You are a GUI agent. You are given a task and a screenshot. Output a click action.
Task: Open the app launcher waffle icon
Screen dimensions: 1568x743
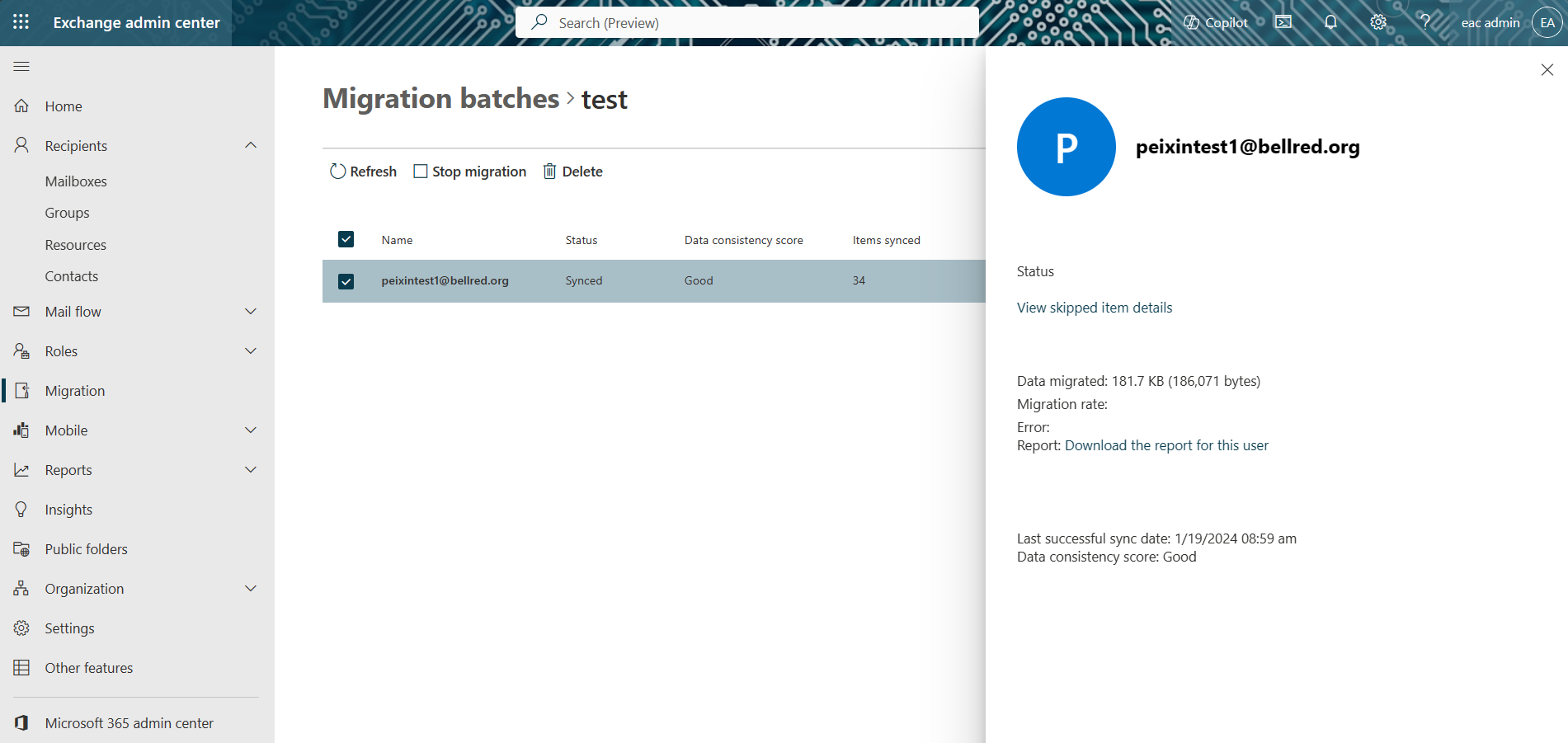tap(21, 22)
